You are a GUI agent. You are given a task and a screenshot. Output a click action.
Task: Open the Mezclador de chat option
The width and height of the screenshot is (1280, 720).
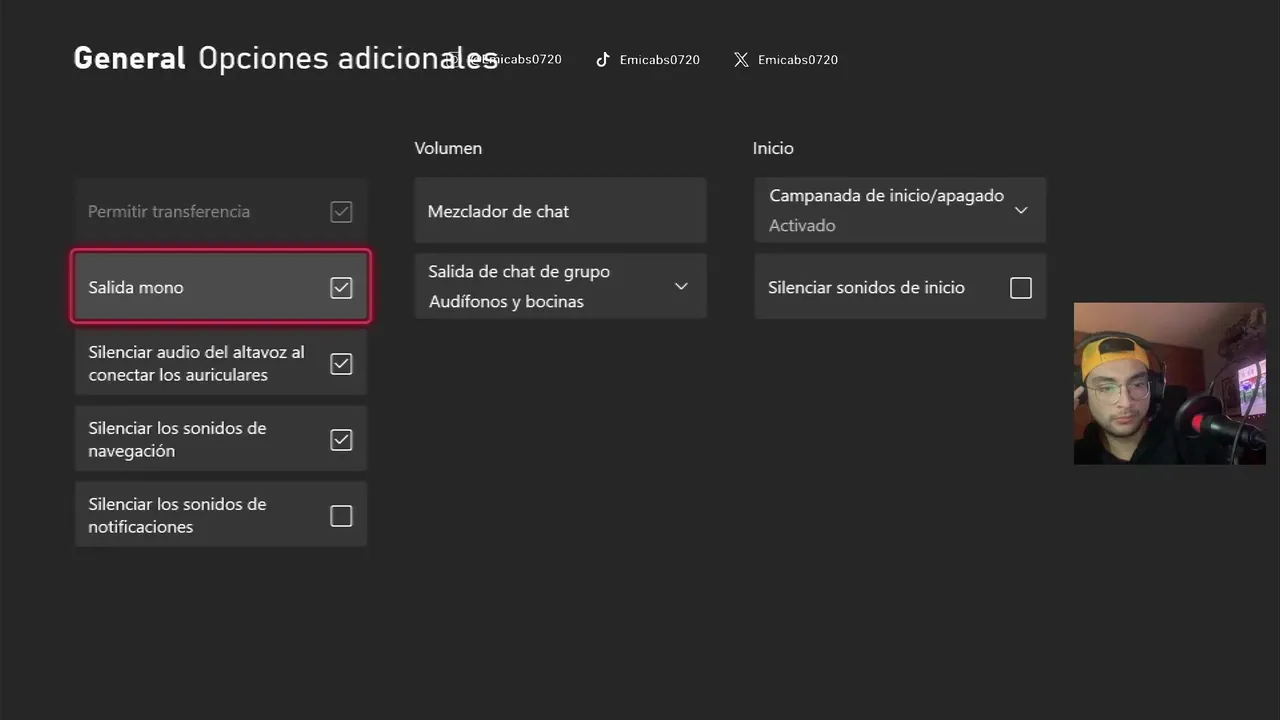560,211
